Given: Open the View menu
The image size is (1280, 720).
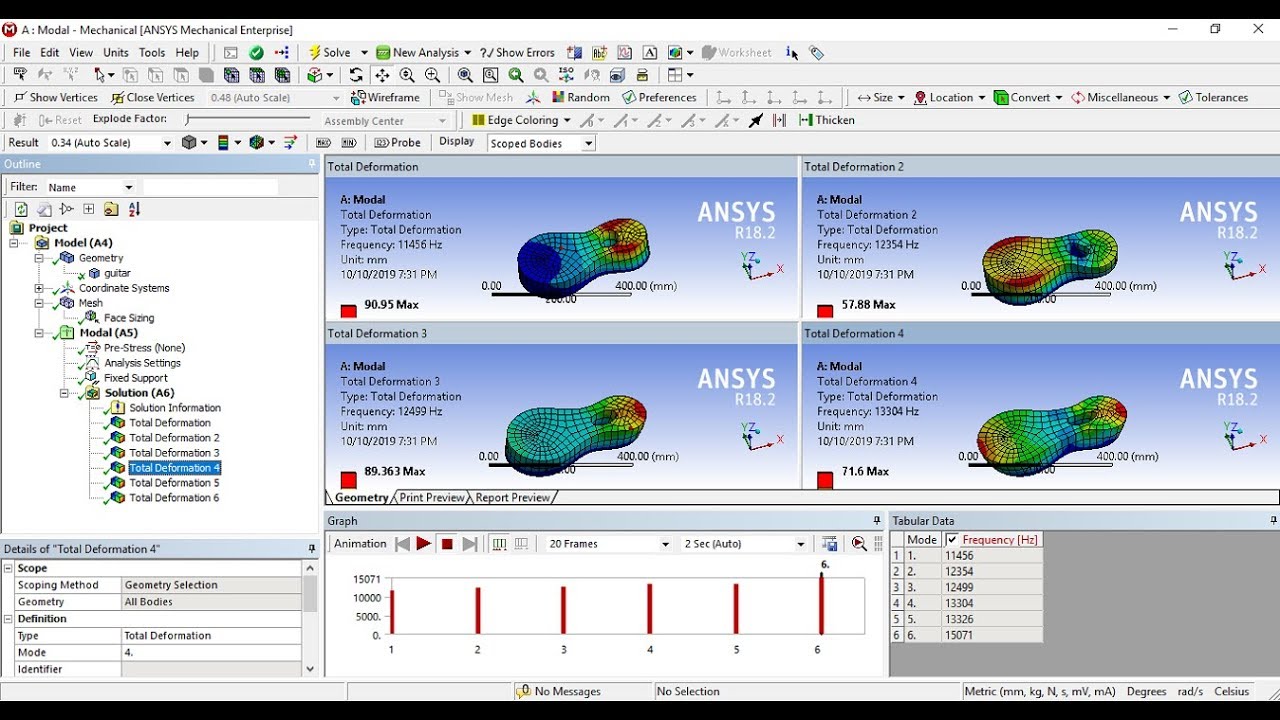Looking at the screenshot, I should coord(81,53).
